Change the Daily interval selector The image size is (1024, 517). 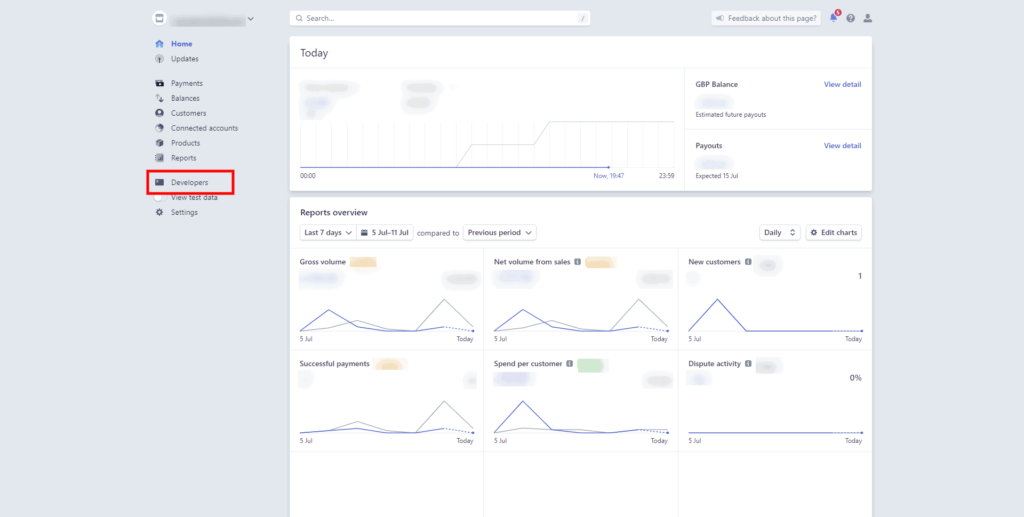[779, 233]
